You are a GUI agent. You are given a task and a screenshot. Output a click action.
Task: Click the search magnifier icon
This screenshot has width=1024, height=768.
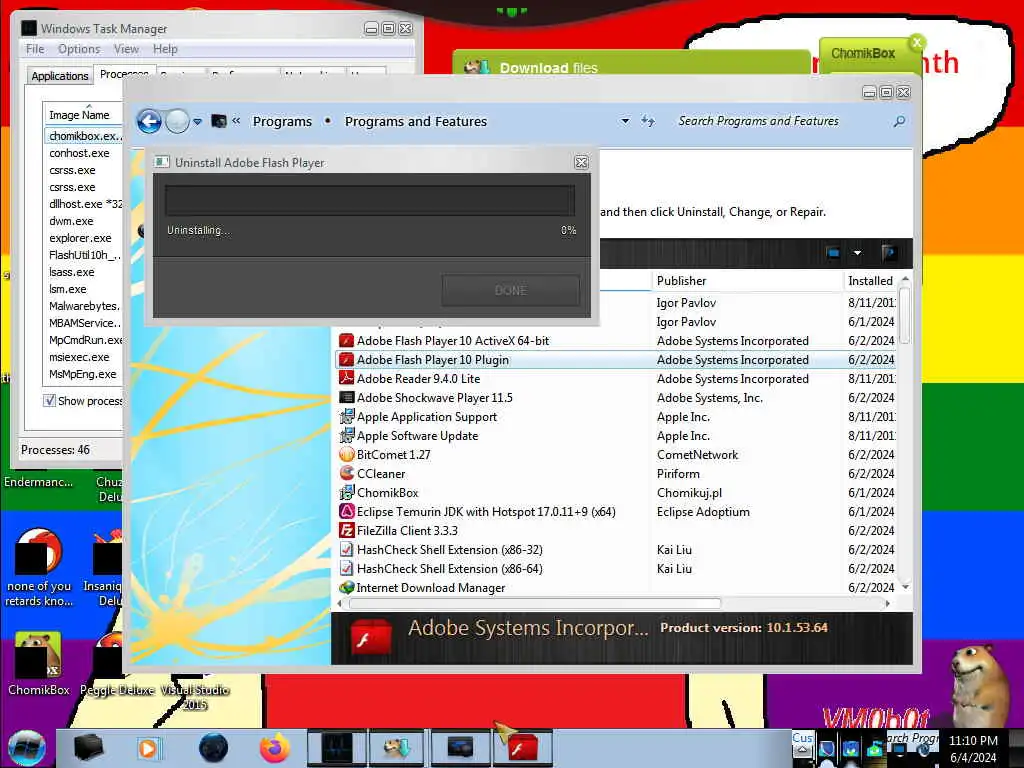point(899,121)
